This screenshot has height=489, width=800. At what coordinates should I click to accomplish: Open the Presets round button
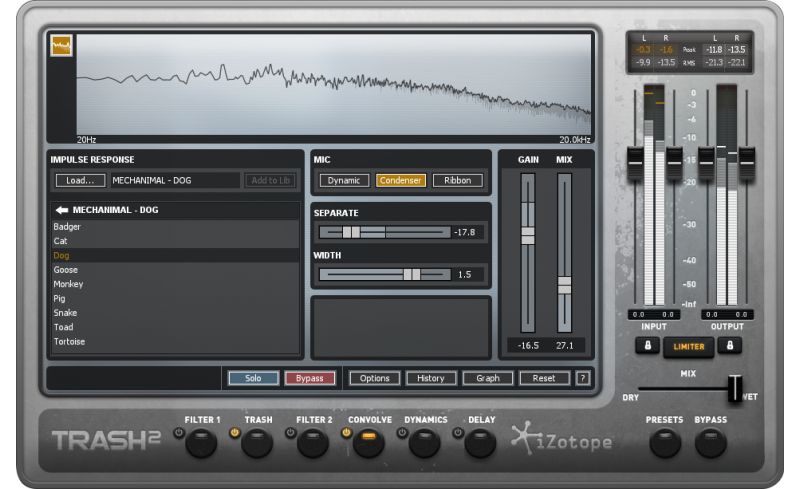click(x=665, y=443)
